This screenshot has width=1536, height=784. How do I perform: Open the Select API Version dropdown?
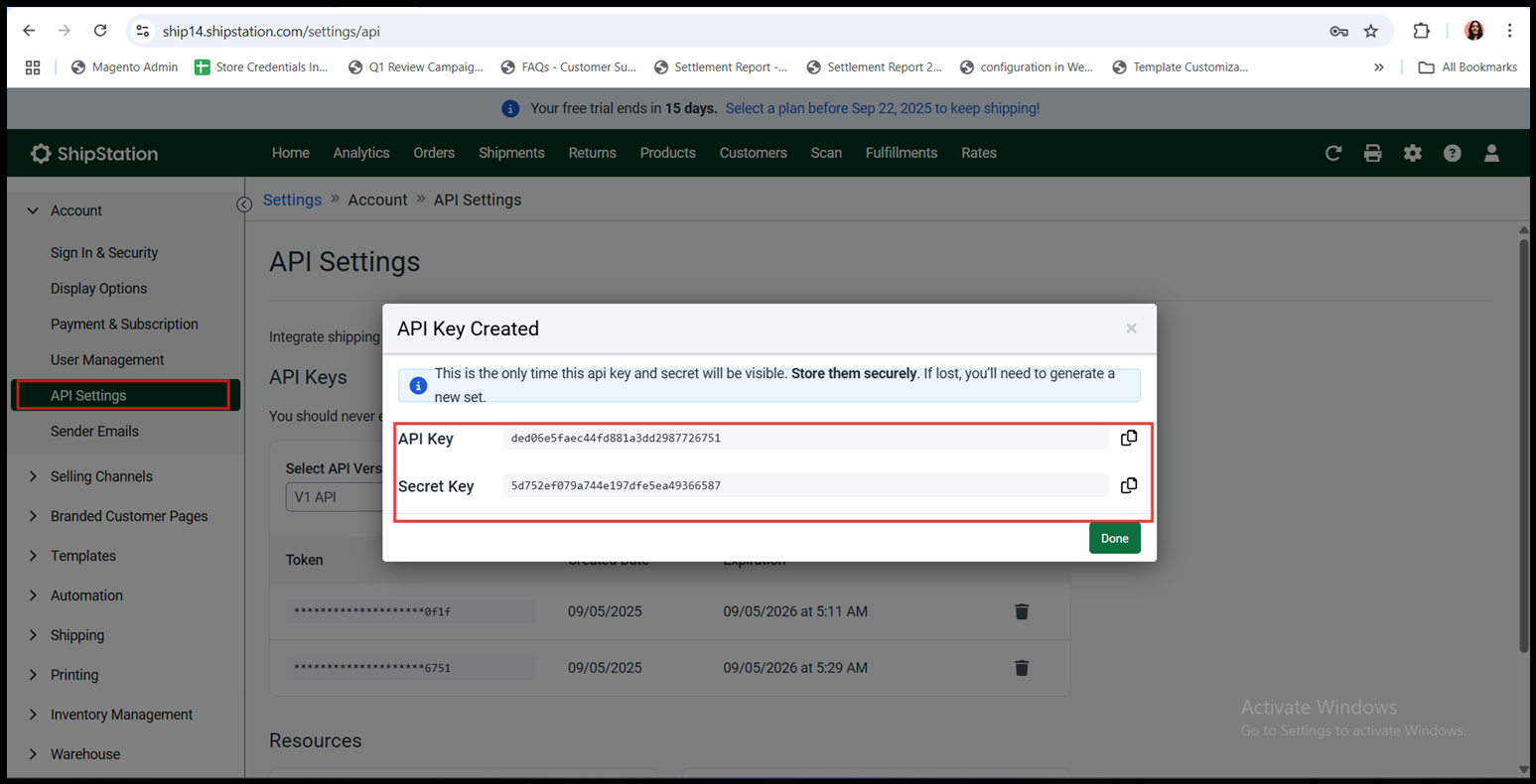tap(334, 496)
